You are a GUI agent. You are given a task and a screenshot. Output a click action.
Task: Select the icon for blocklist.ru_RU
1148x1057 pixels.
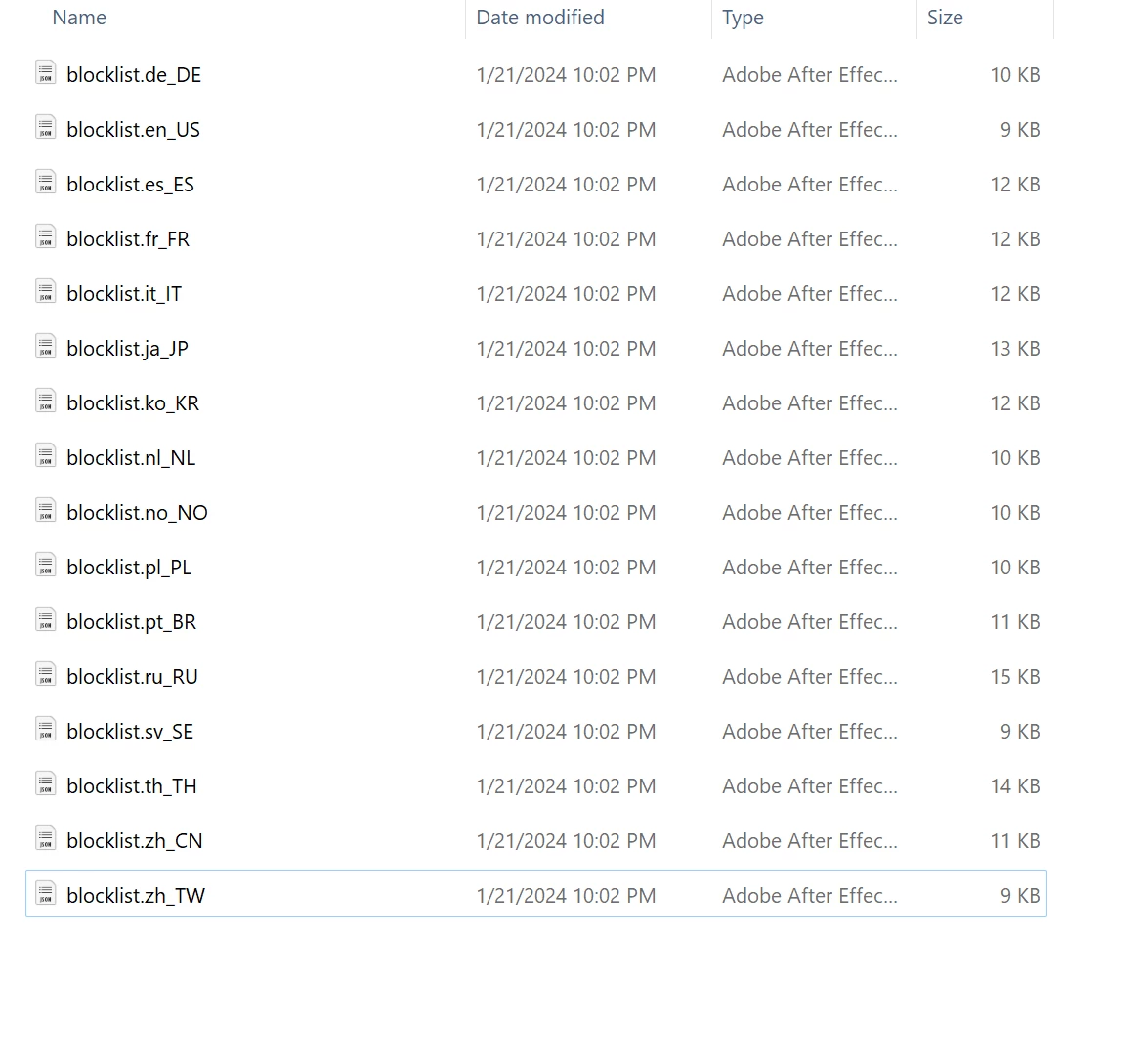(45, 675)
